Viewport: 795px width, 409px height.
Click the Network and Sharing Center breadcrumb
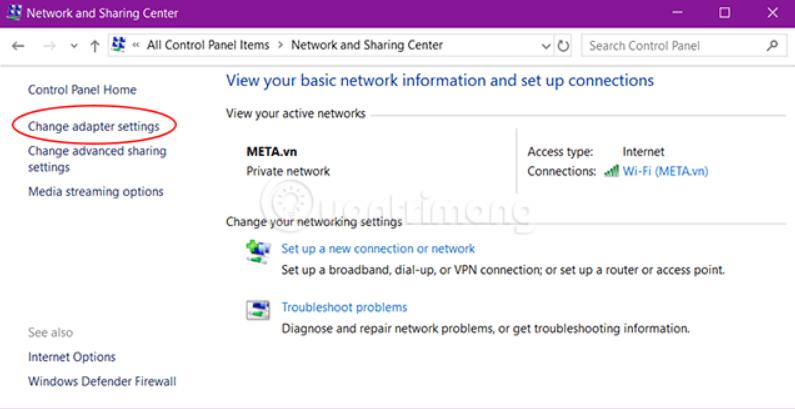coord(366,45)
